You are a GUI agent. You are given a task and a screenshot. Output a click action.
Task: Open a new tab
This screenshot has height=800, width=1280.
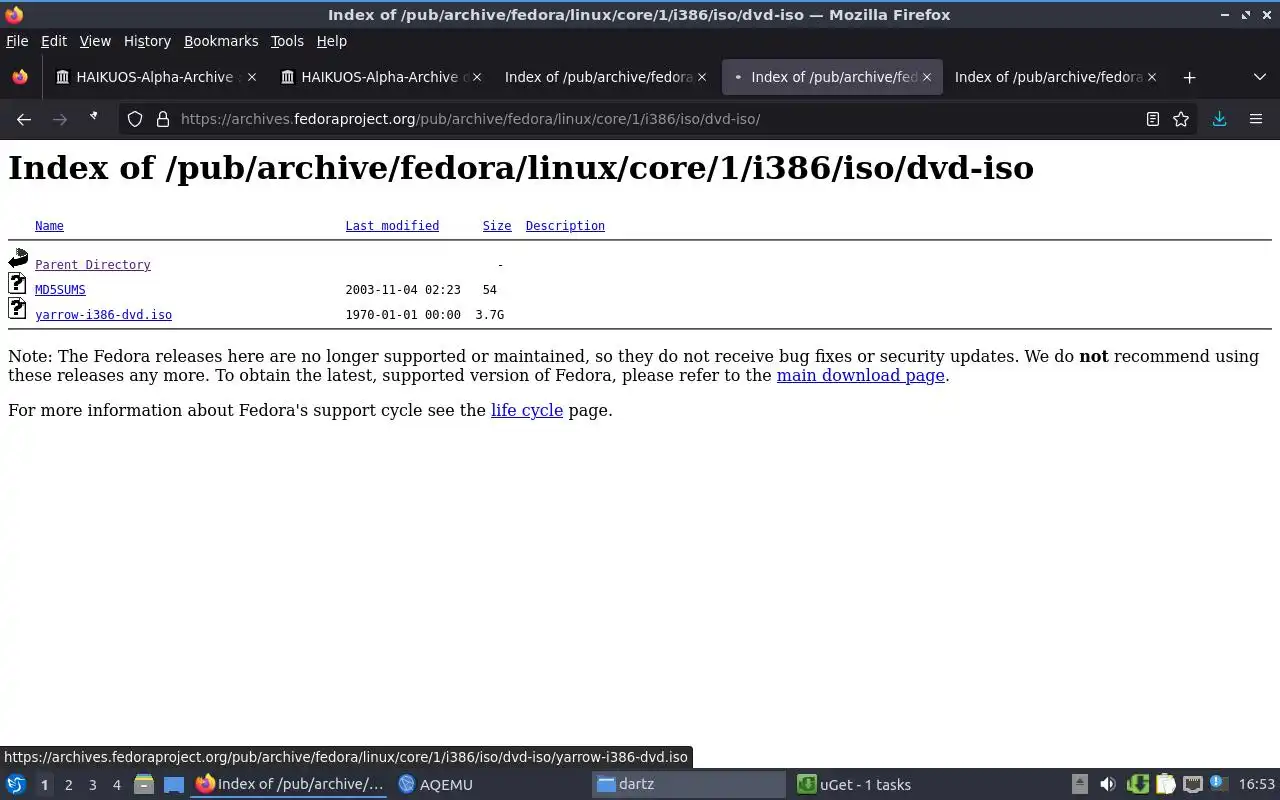(1189, 77)
